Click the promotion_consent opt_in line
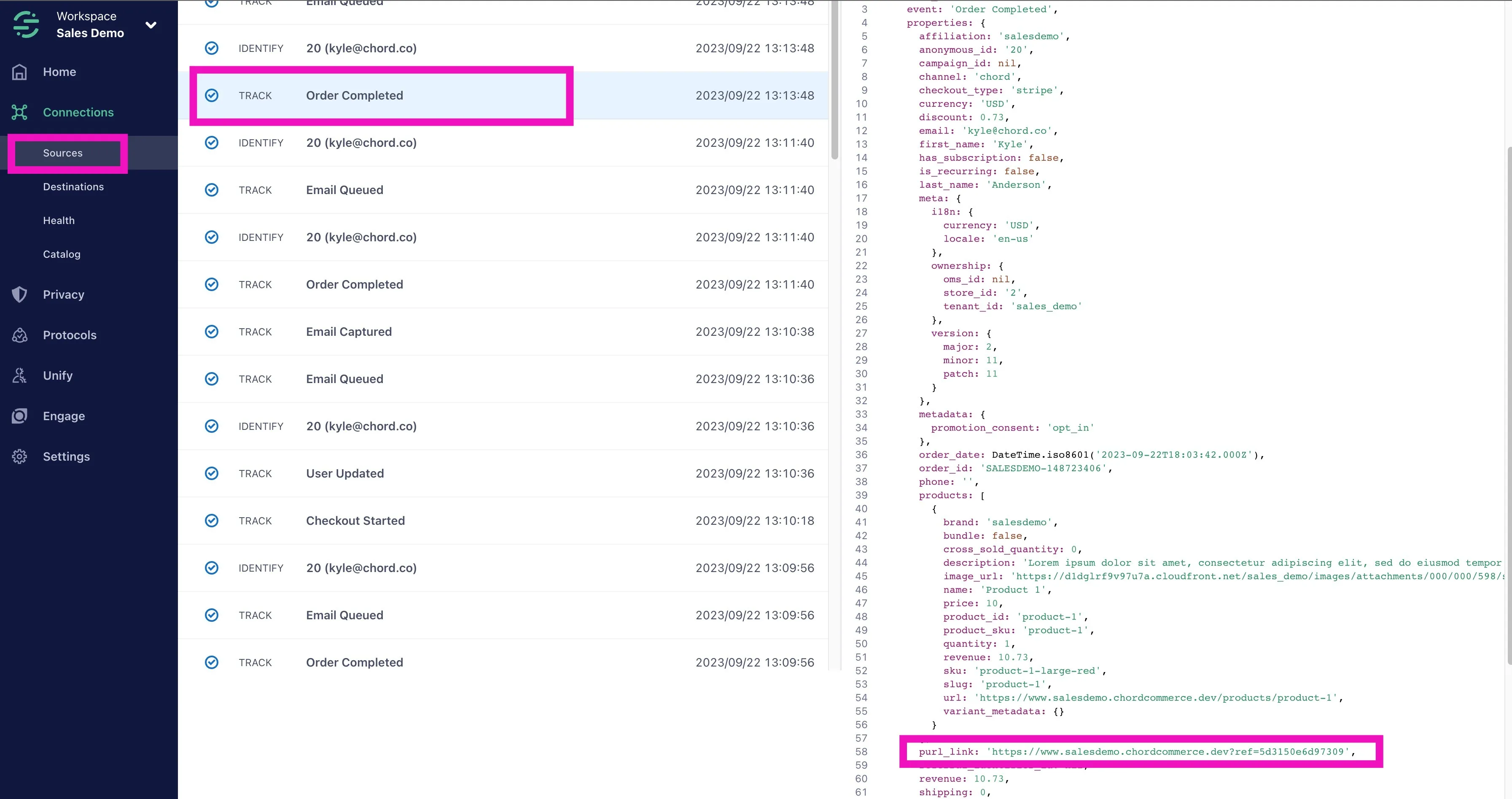This screenshot has width=1512, height=799. pyautogui.click(x=1012, y=427)
